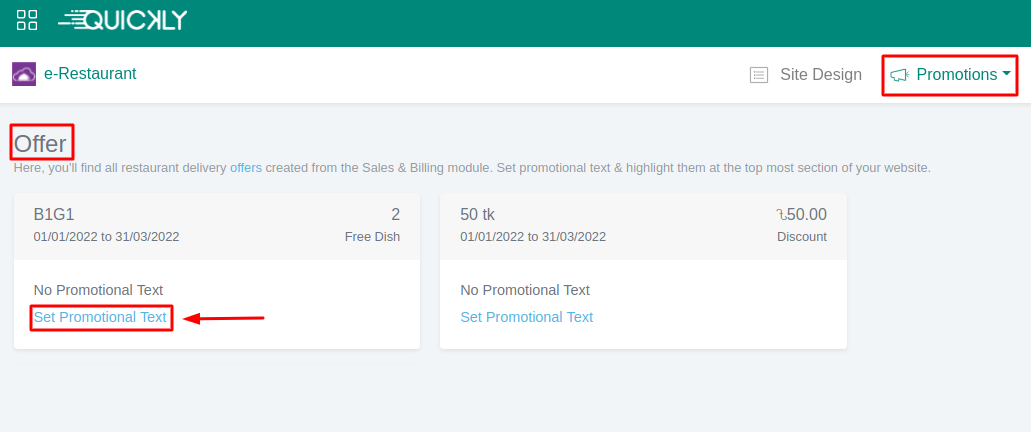Click the Site Design list icon
The height and width of the screenshot is (432, 1031).
[759, 75]
